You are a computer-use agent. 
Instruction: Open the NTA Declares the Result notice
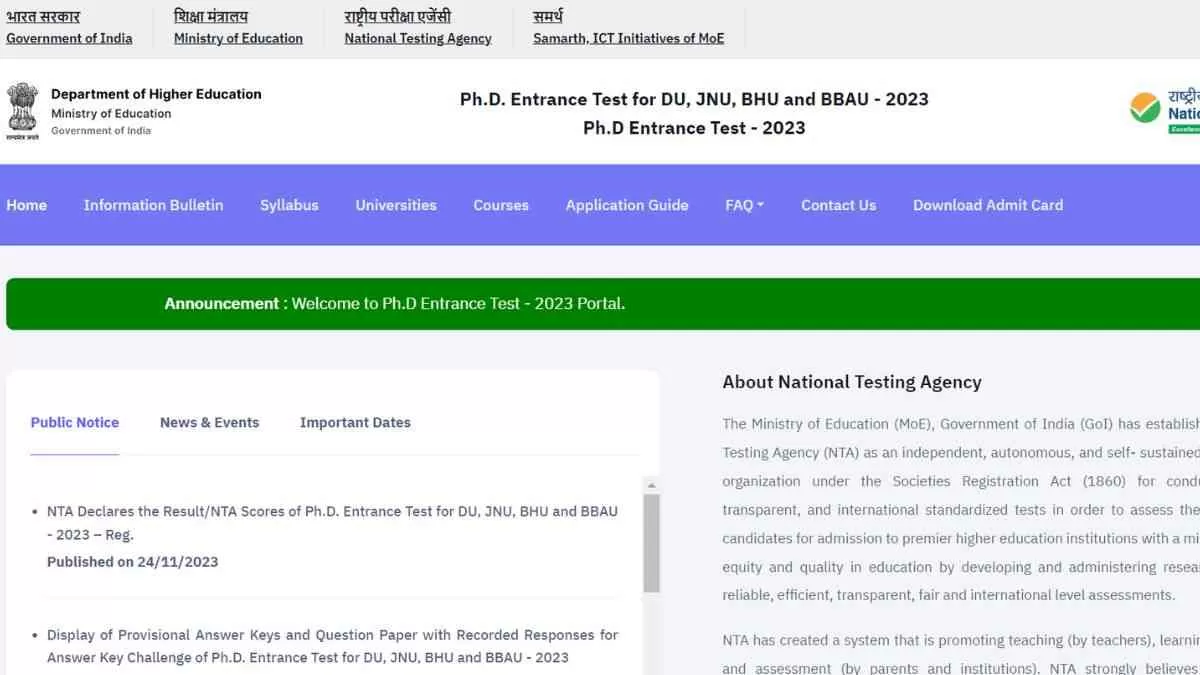[x=332, y=522]
